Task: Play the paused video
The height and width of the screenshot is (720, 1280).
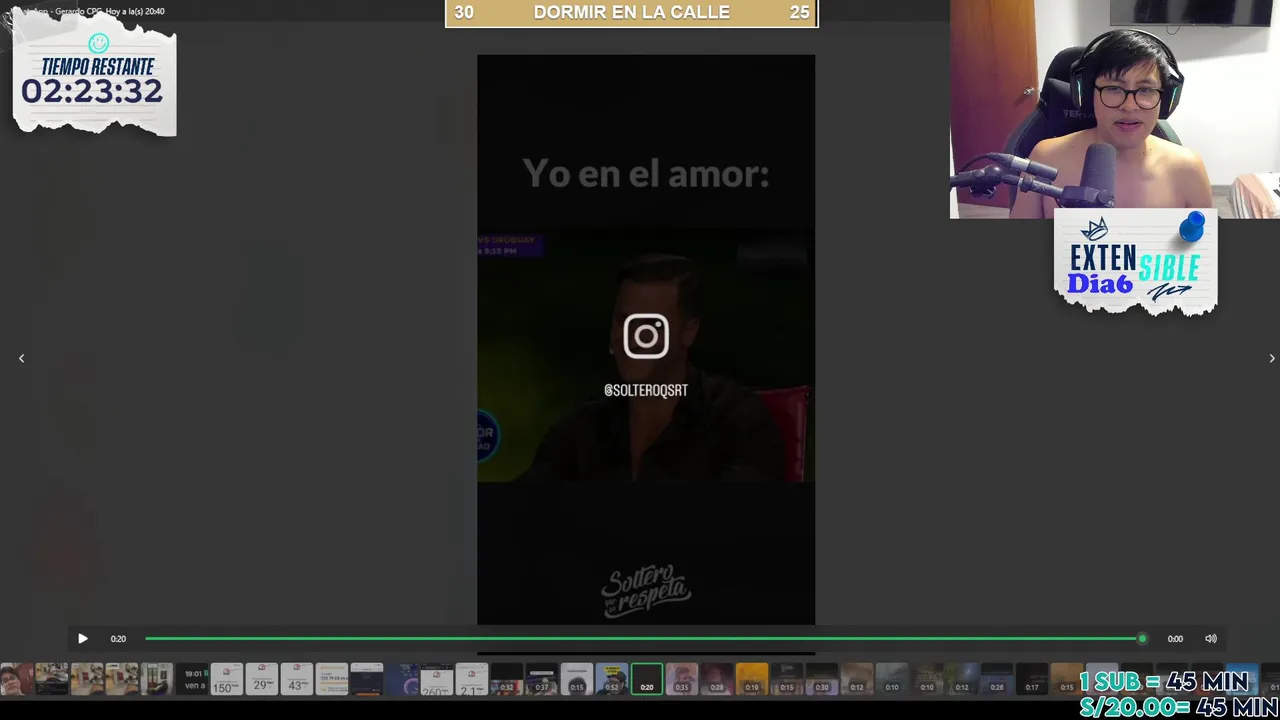Action: pos(83,638)
